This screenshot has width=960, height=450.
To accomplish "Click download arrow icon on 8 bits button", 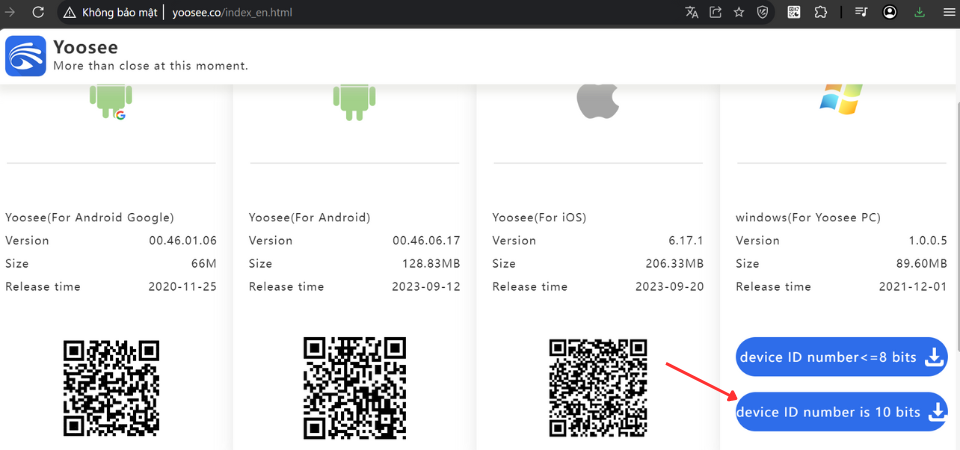I will point(934,357).
